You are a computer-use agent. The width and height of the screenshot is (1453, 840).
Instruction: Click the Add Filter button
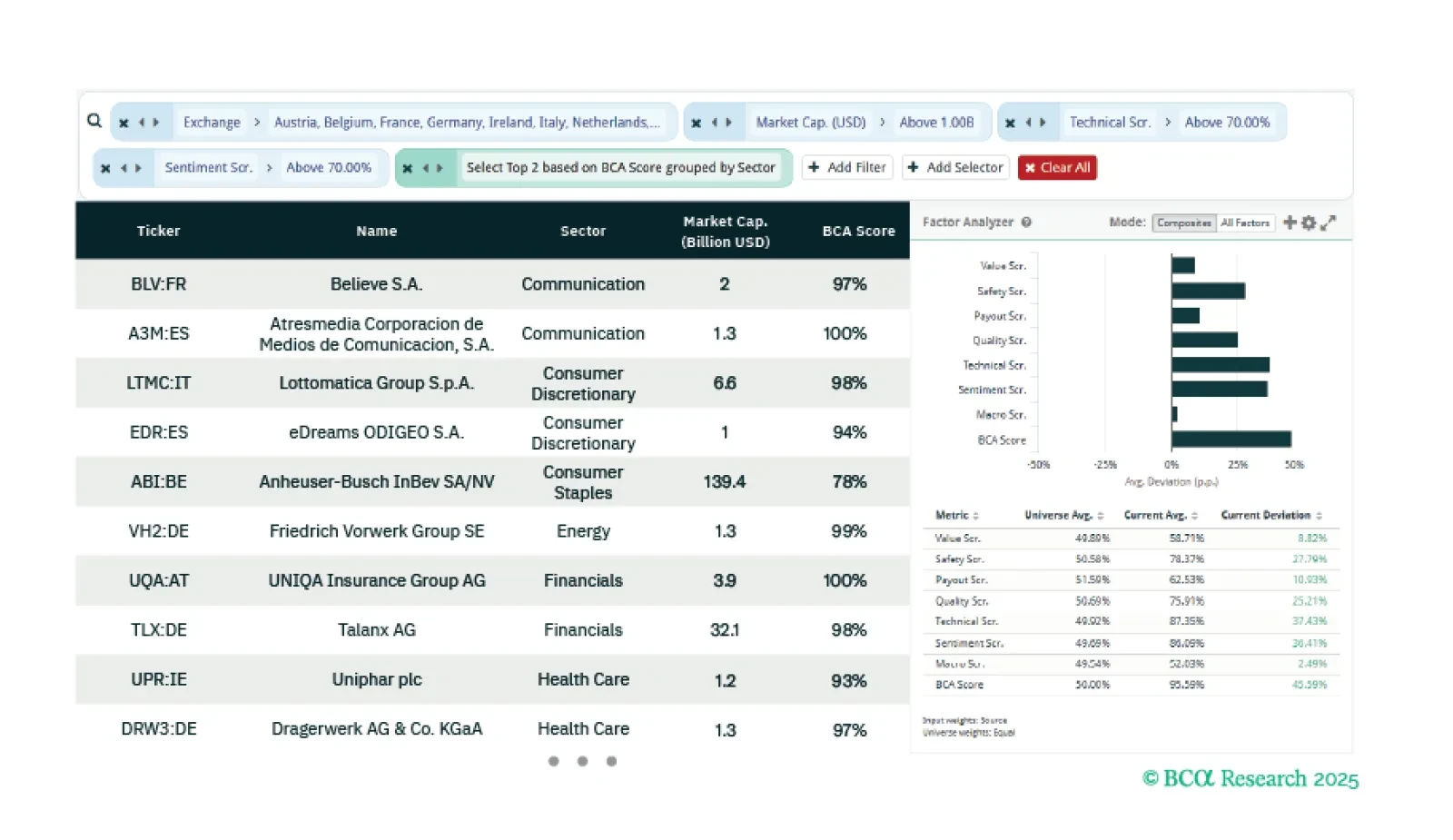[x=846, y=167]
